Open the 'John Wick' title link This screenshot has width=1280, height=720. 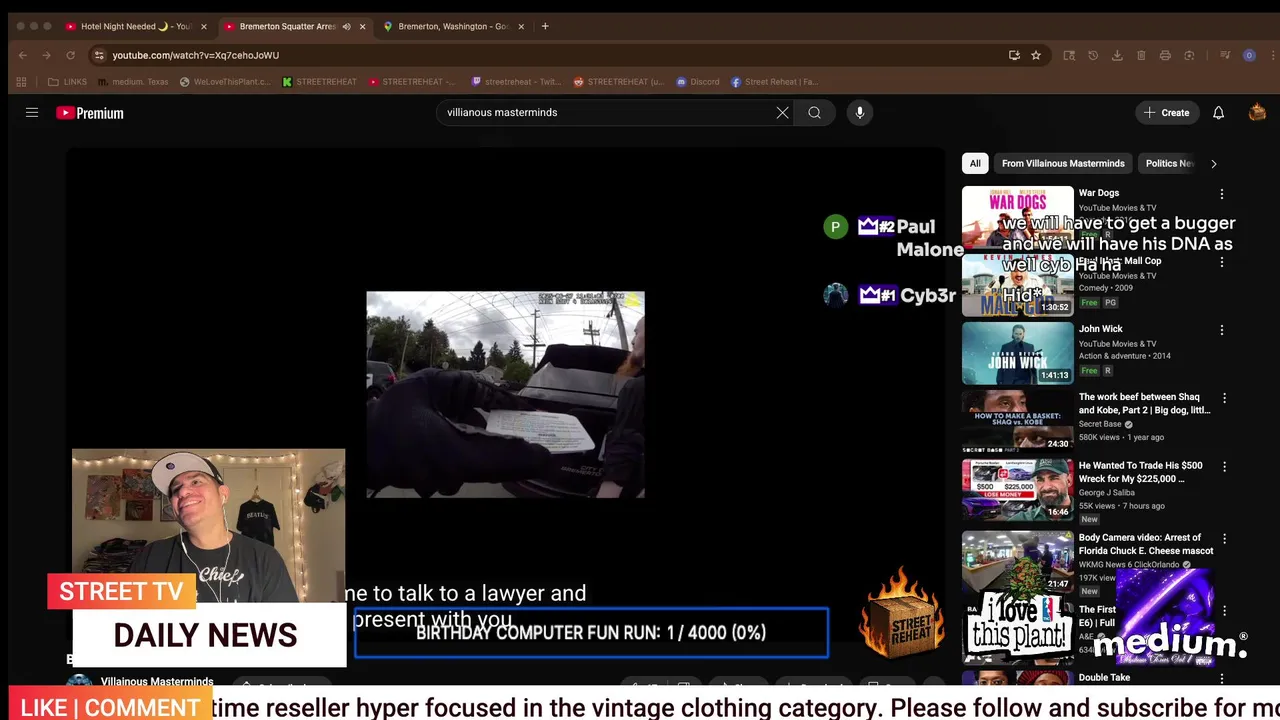(1100, 329)
